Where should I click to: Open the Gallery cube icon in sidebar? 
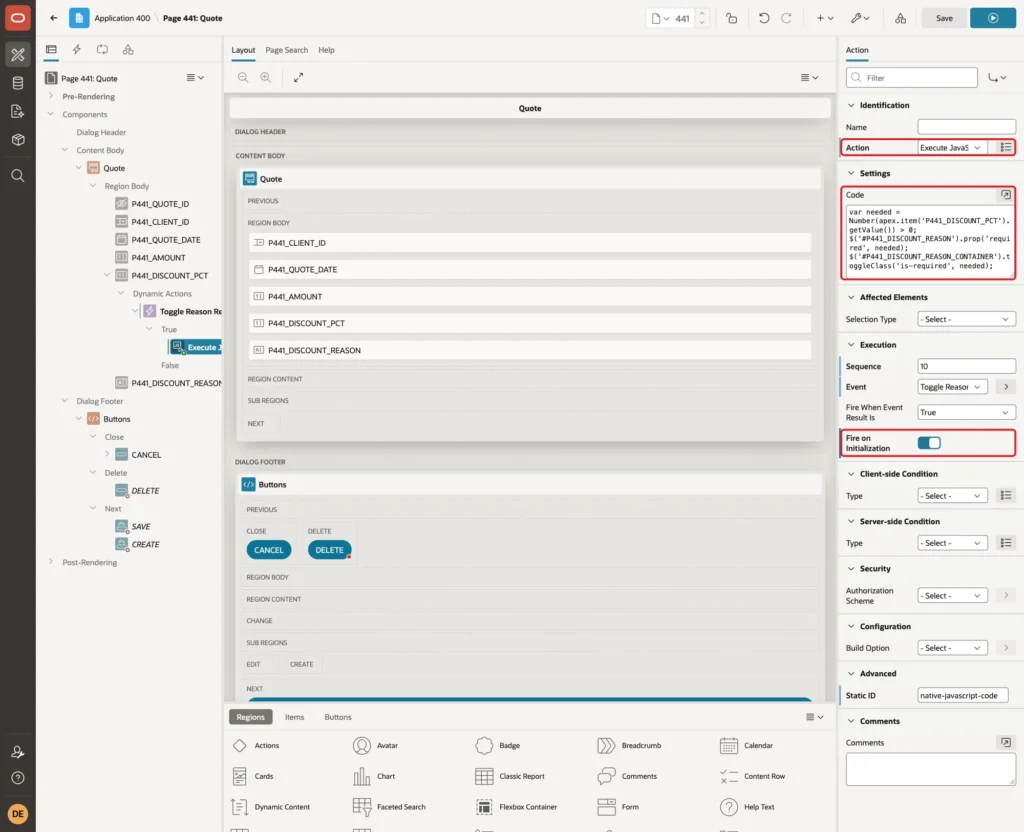pyautogui.click(x=18, y=140)
